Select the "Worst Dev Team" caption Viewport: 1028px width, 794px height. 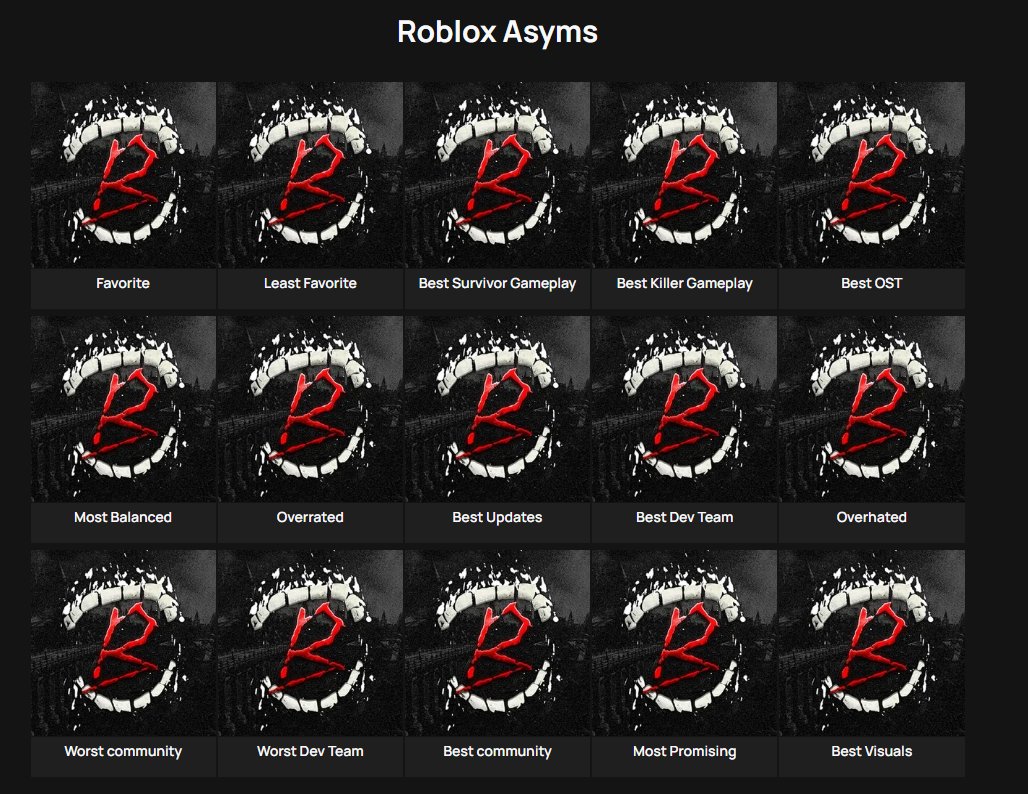[x=310, y=751]
